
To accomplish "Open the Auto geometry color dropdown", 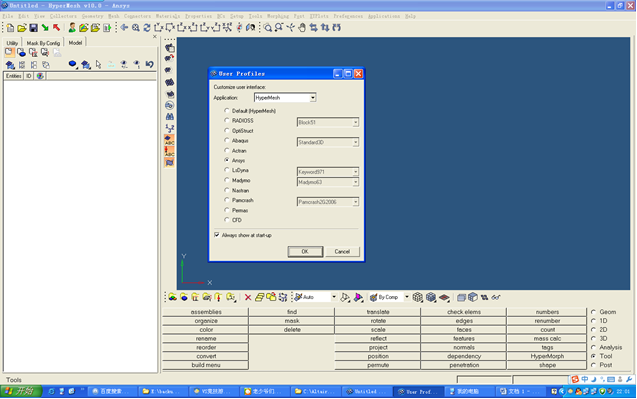I will [334, 297].
